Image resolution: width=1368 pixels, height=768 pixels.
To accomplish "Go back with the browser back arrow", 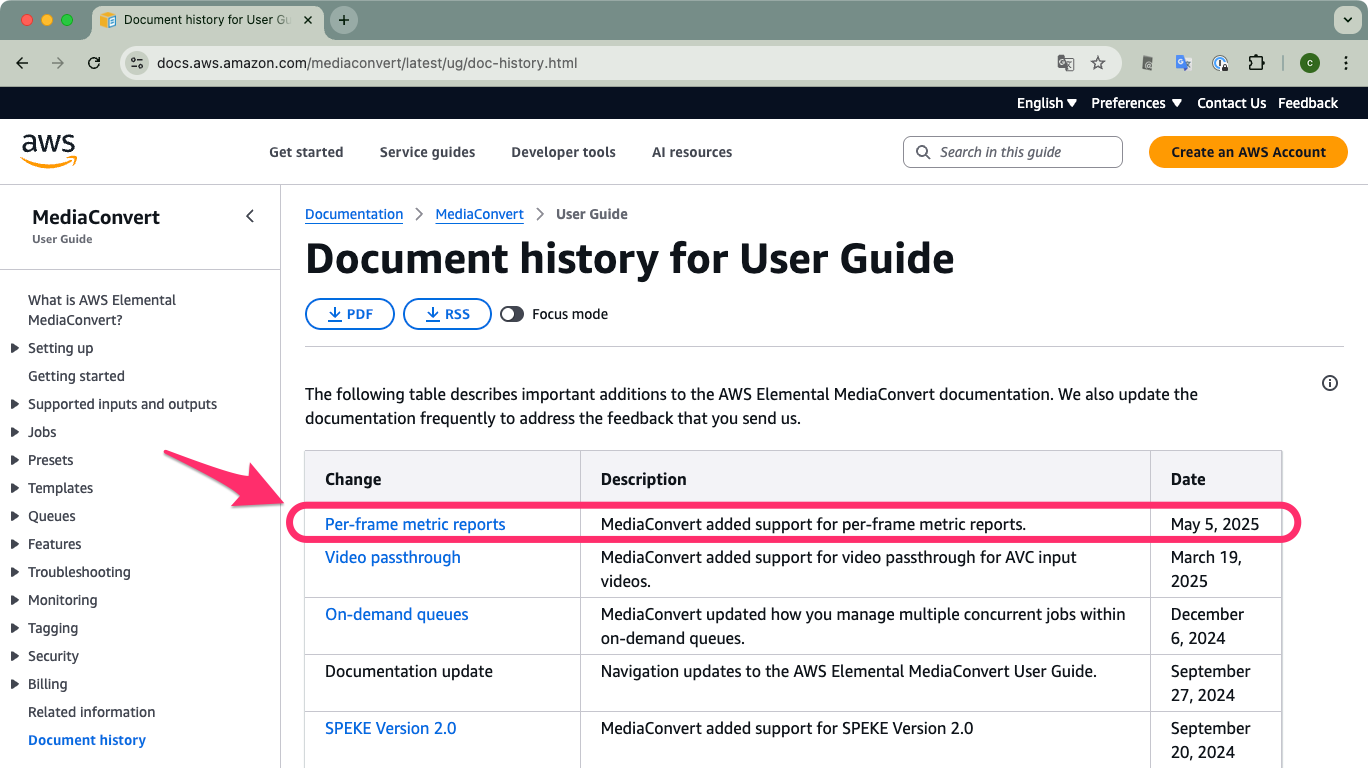I will click(22, 63).
